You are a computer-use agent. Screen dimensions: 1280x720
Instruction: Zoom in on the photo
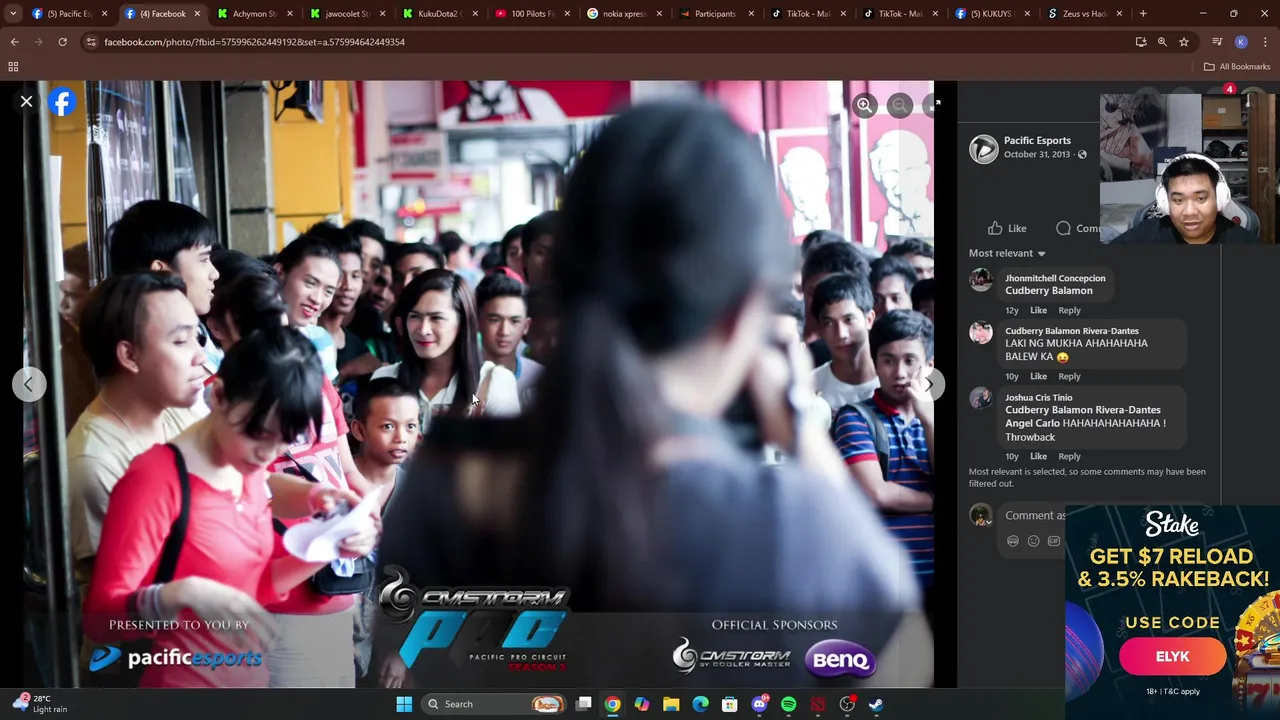pyautogui.click(x=865, y=105)
